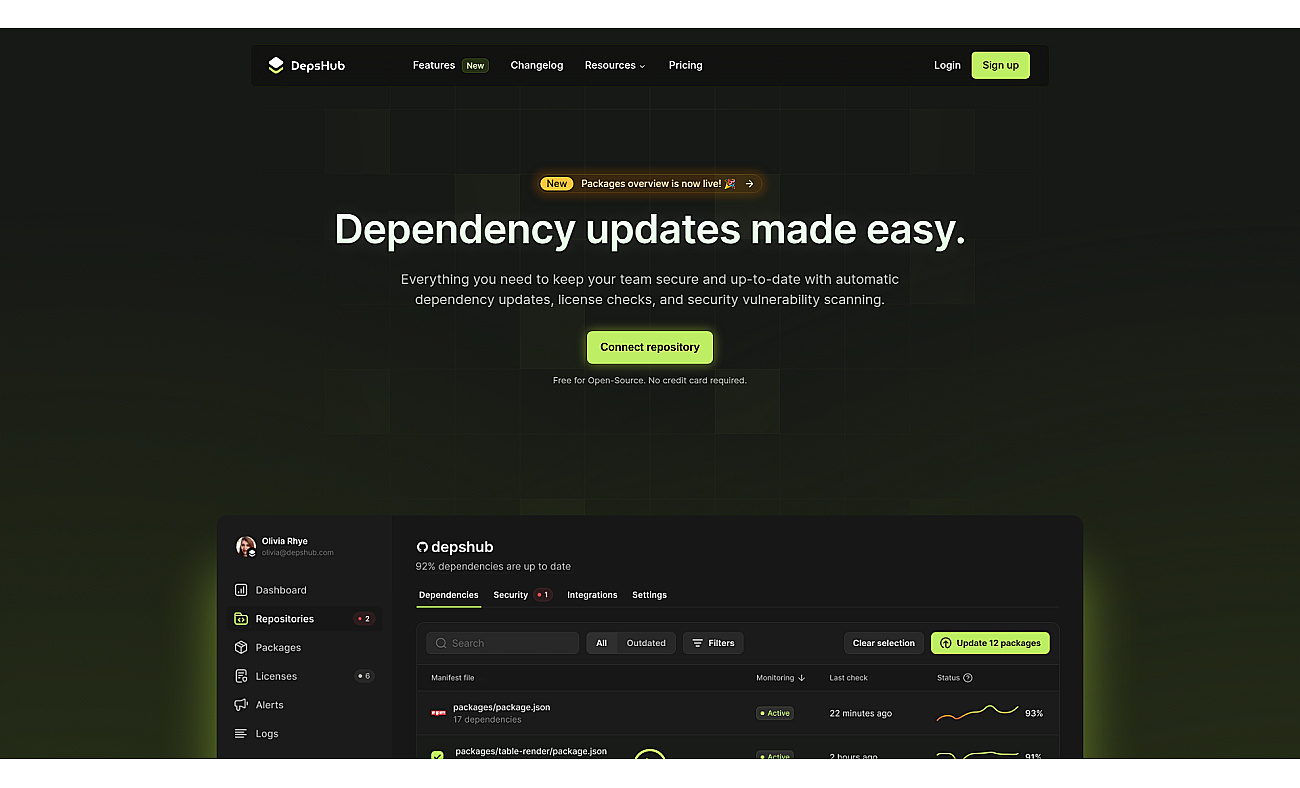
Task: Switch to the Integrations tab
Action: 592,595
